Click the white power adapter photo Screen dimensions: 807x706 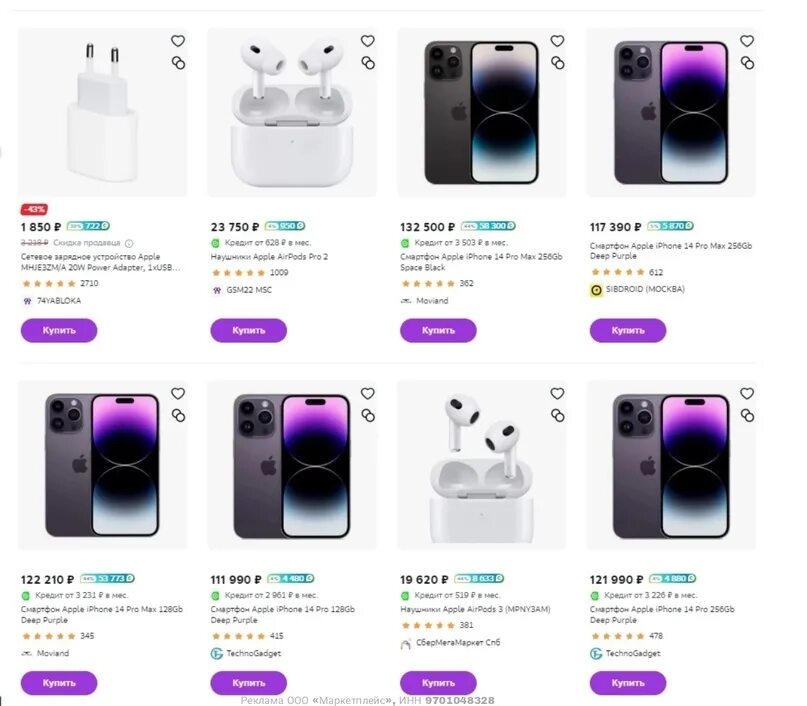coord(102,112)
